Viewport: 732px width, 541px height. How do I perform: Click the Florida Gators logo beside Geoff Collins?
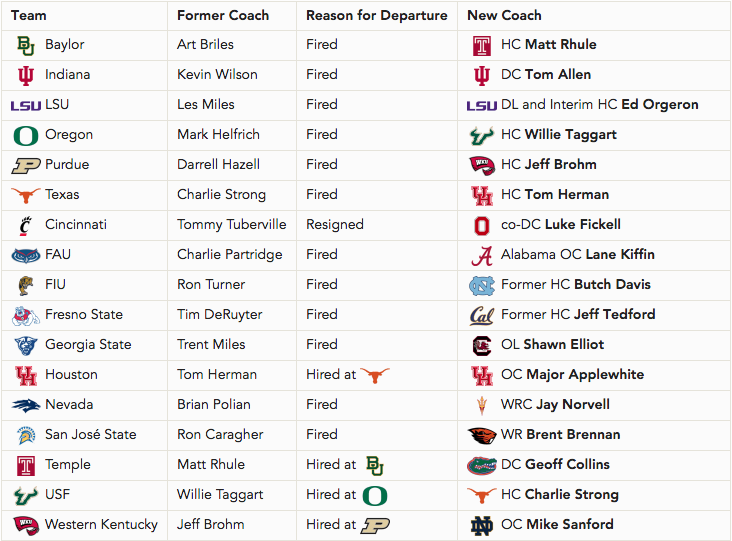pyautogui.click(x=481, y=465)
